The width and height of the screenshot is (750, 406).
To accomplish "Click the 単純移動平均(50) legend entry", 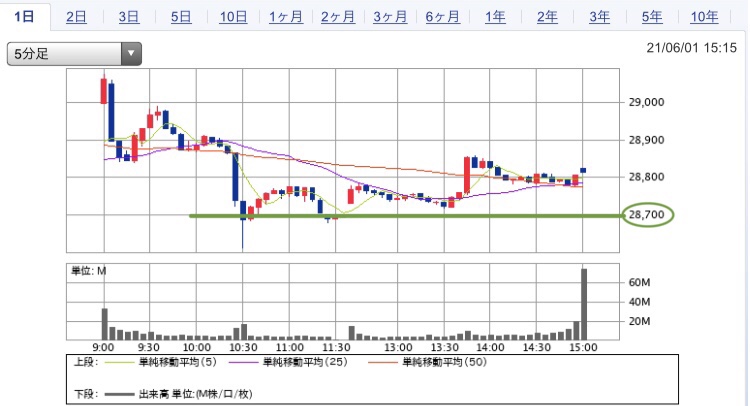I will click(x=444, y=362).
